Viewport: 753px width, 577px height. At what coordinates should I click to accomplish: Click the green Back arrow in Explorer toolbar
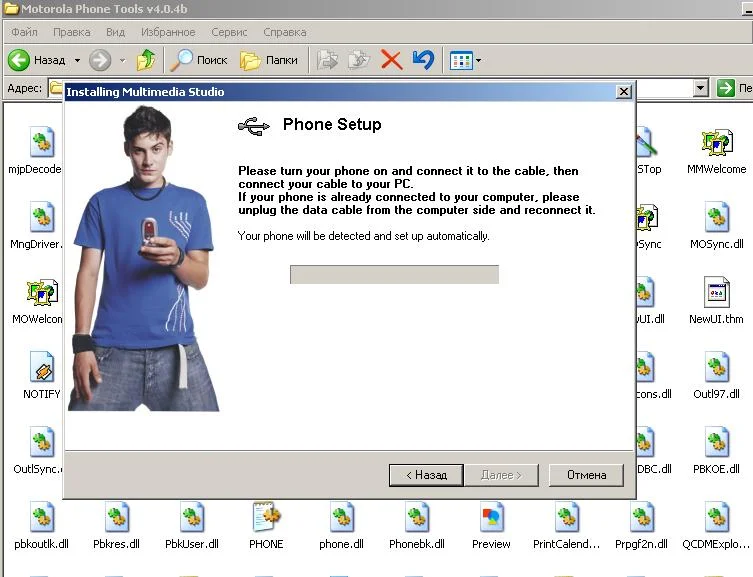(x=19, y=60)
